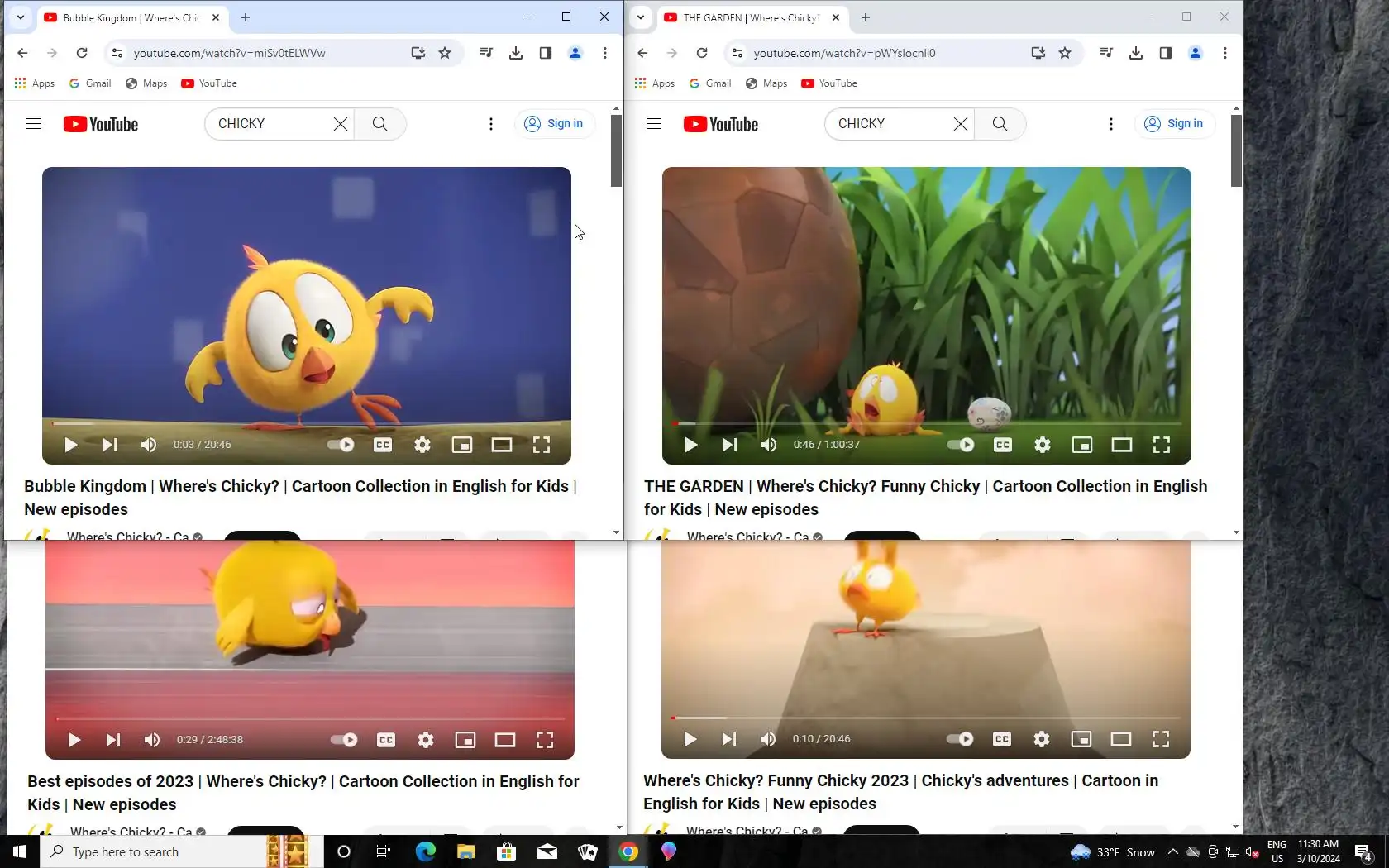The height and width of the screenshot is (868, 1389).
Task: Enable theater mode for Funny Chicky 2023 video
Action: pos(1121,739)
